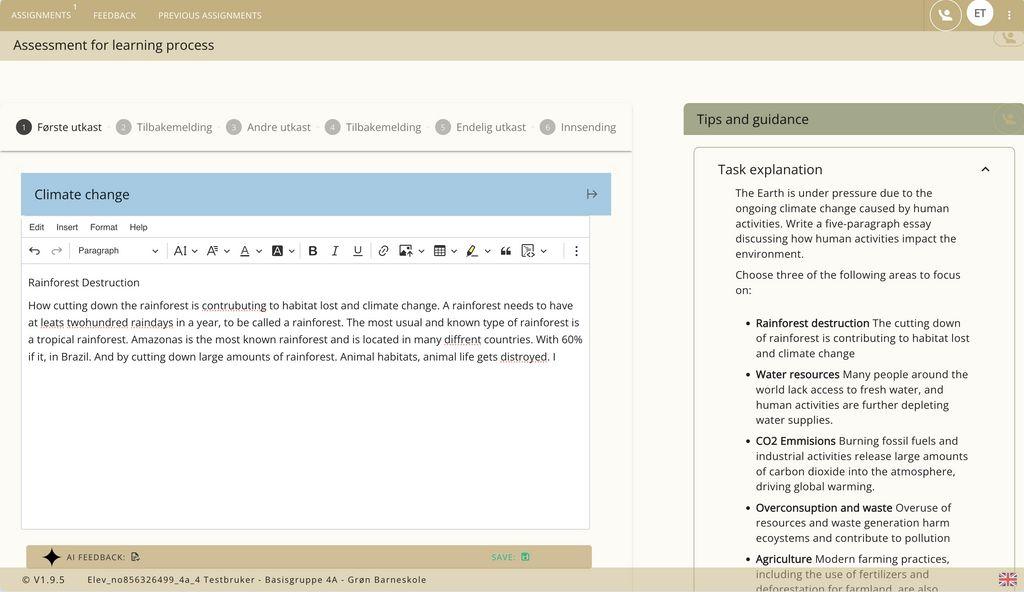1024x592 pixels.
Task: Click the Tips and guidance header
Action: point(854,119)
